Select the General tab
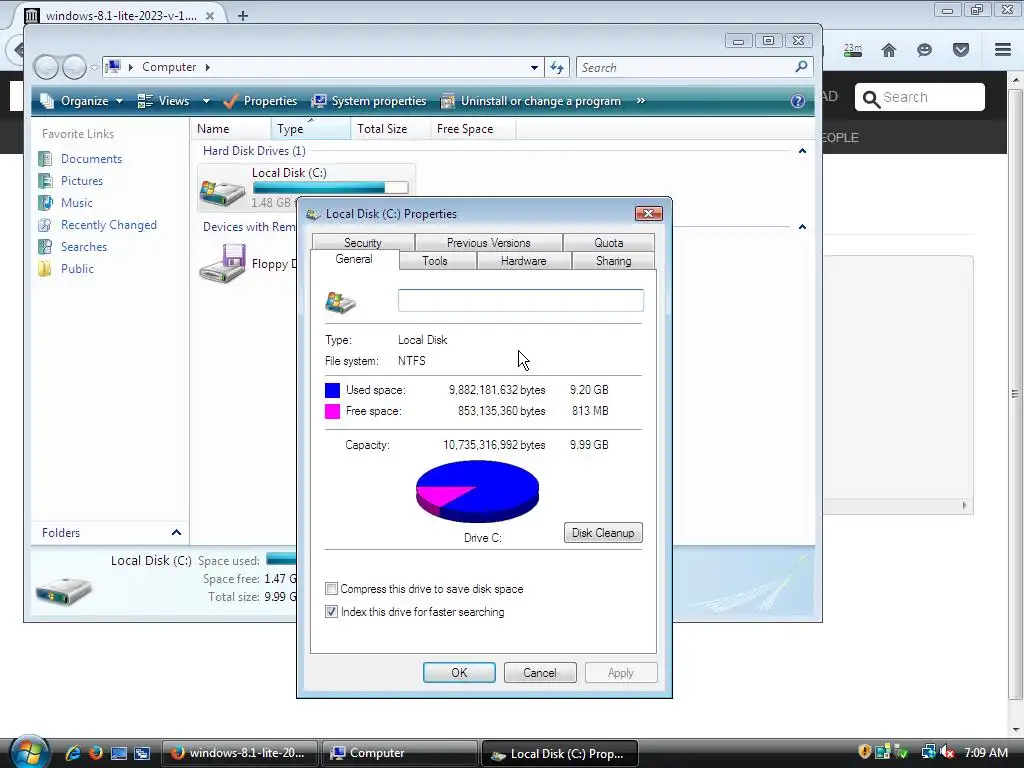Screen dimensions: 1024x768 [x=354, y=259]
